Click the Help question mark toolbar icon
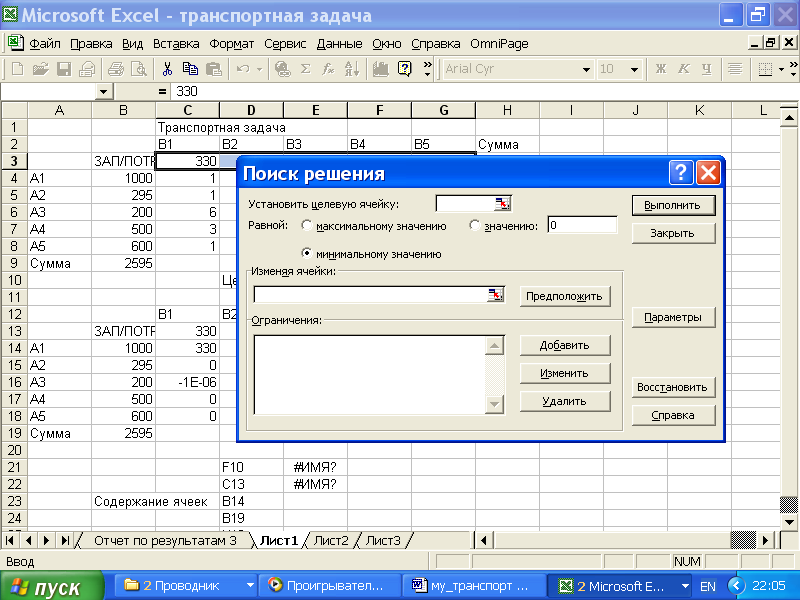 pyautogui.click(x=404, y=68)
